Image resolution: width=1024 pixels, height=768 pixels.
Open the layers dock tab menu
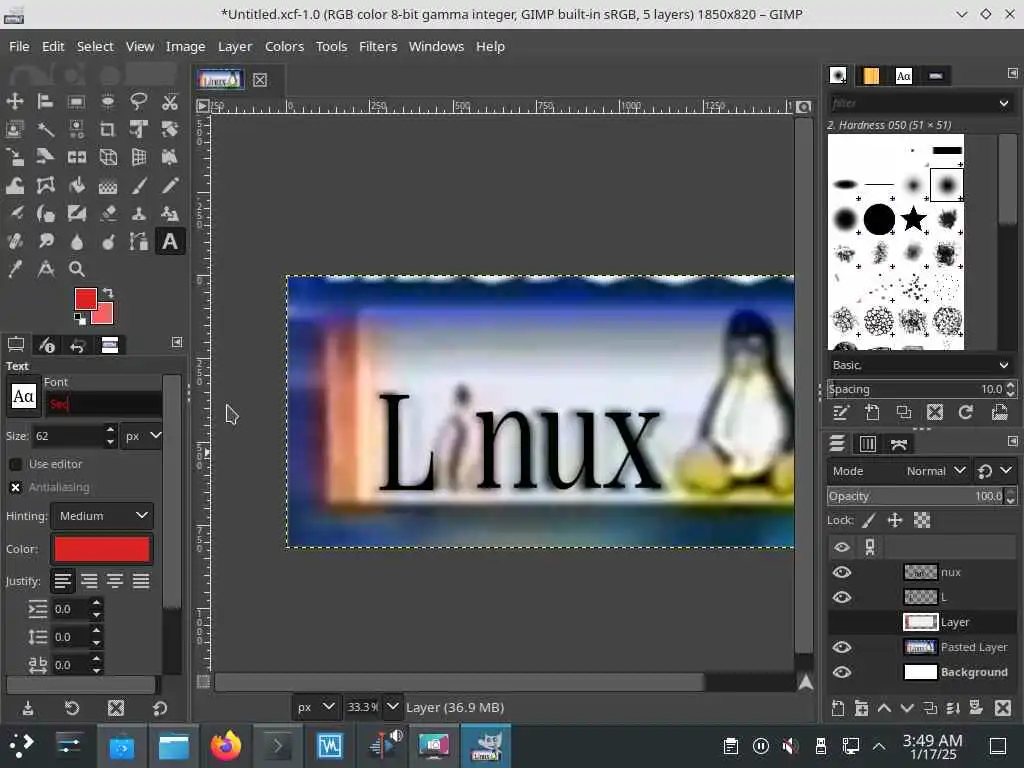[x=1012, y=441]
